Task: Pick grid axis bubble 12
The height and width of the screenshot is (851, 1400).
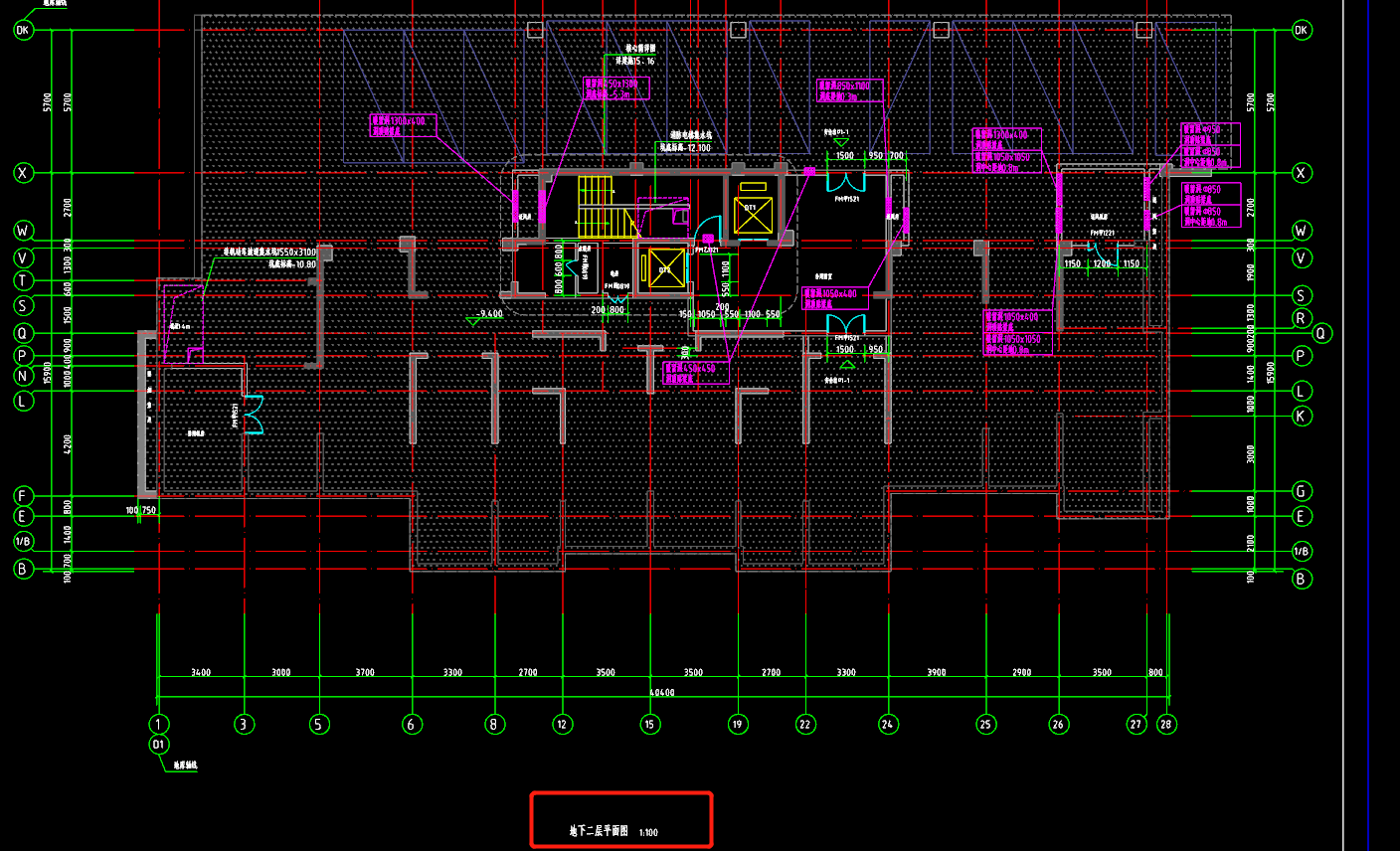Action: click(562, 724)
